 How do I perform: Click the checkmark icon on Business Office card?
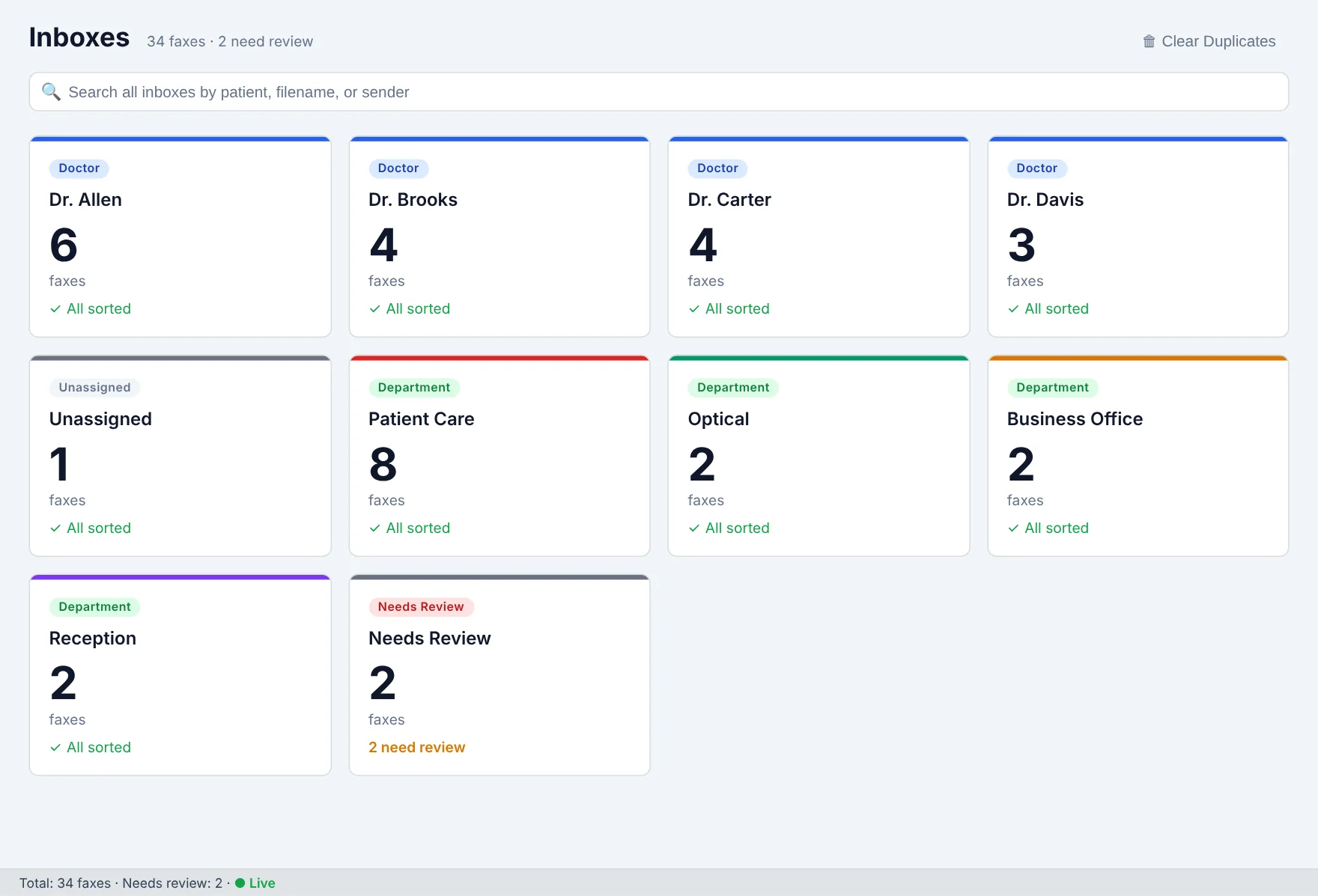point(1013,528)
